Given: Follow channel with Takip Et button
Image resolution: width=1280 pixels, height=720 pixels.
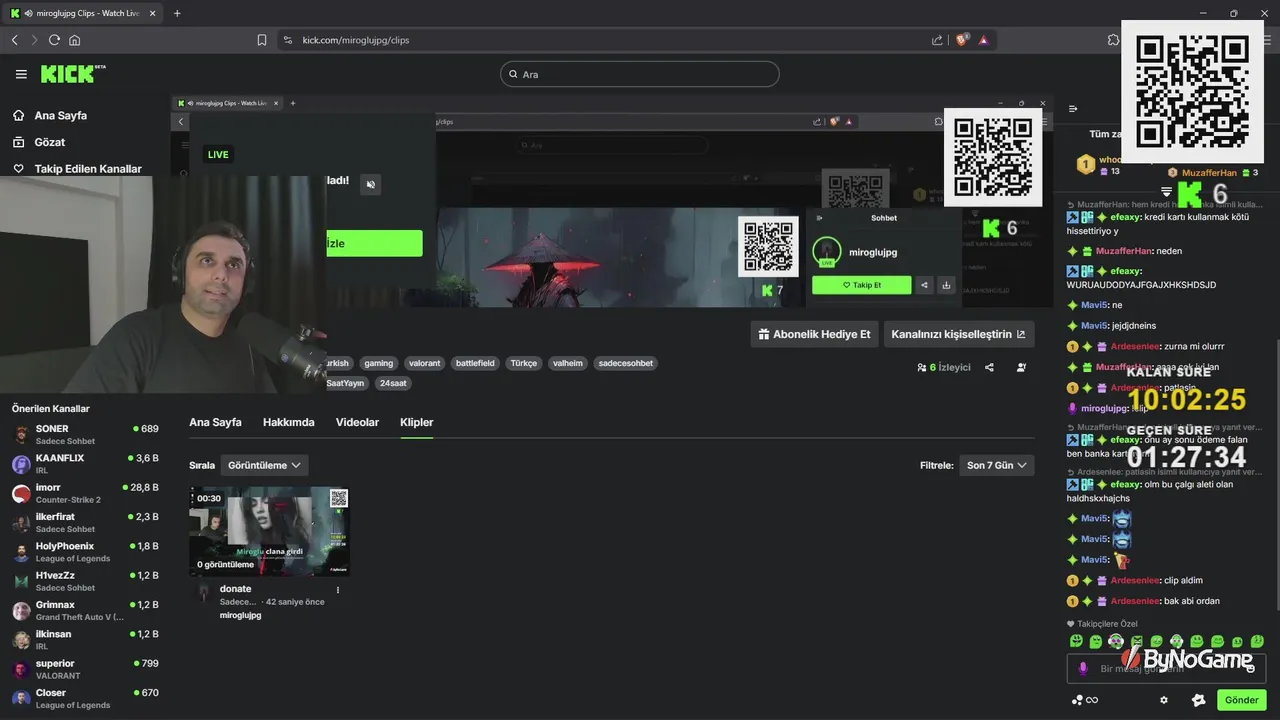Looking at the screenshot, I should pos(861,285).
